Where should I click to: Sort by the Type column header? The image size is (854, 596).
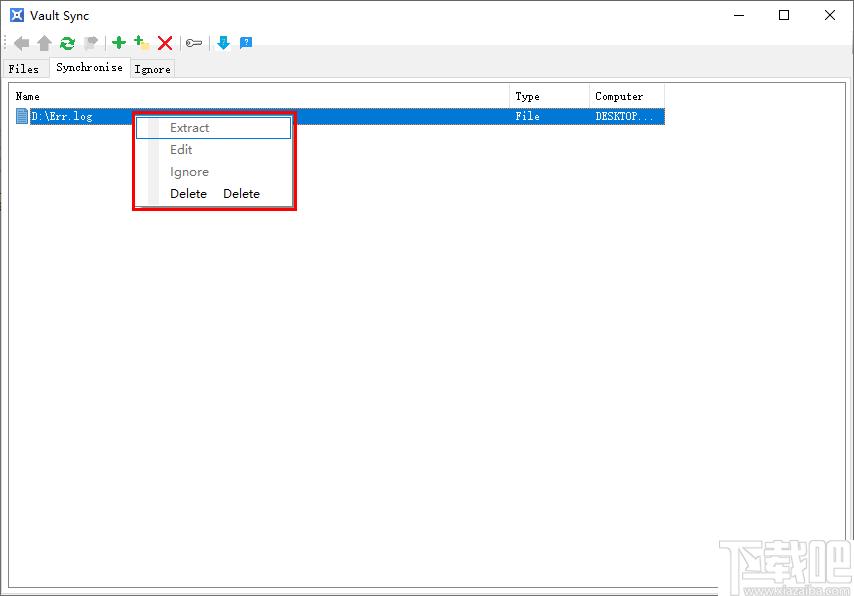[x=550, y=96]
